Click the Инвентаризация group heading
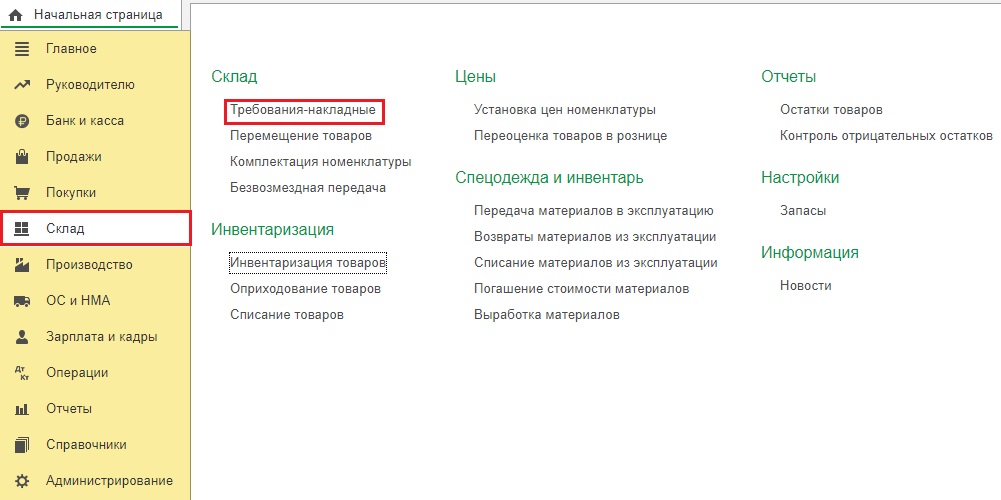 (x=273, y=230)
